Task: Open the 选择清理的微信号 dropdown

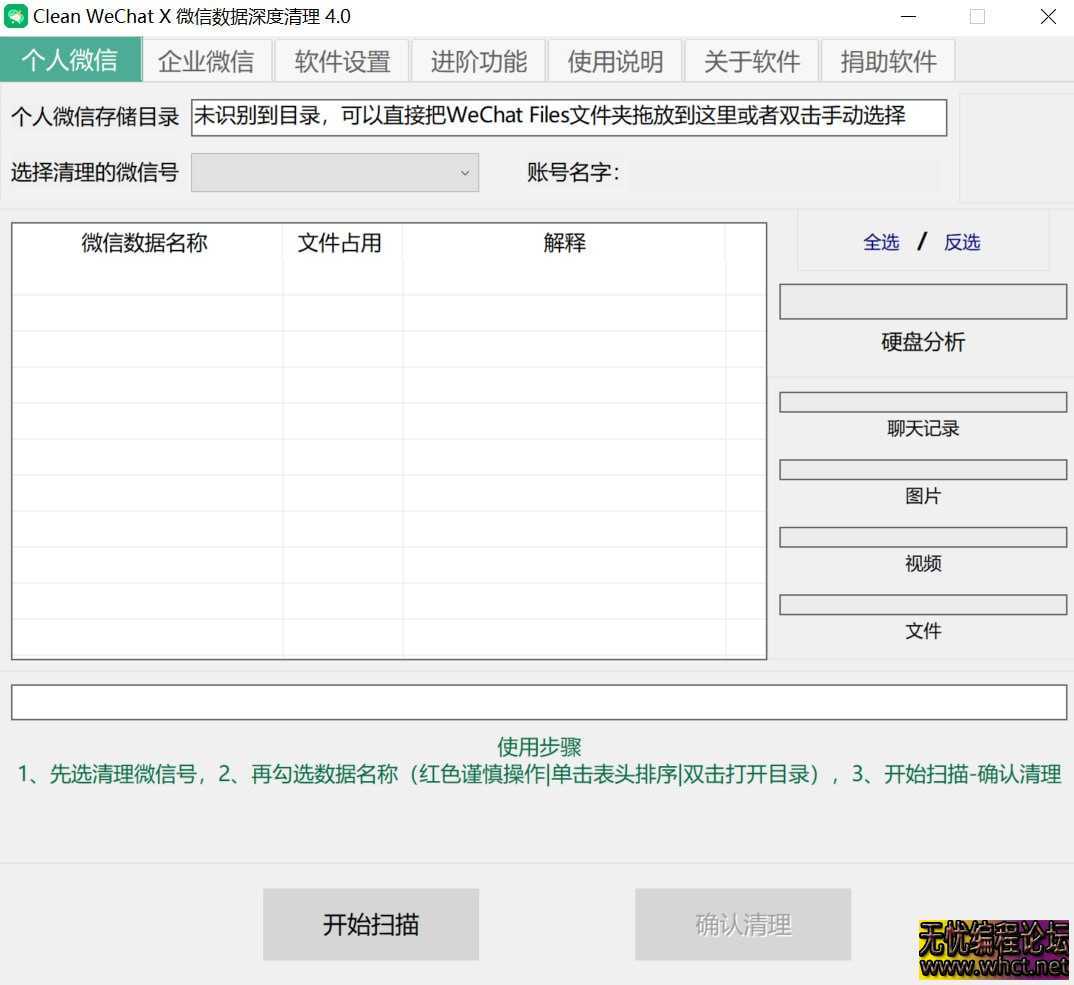Action: tap(335, 172)
